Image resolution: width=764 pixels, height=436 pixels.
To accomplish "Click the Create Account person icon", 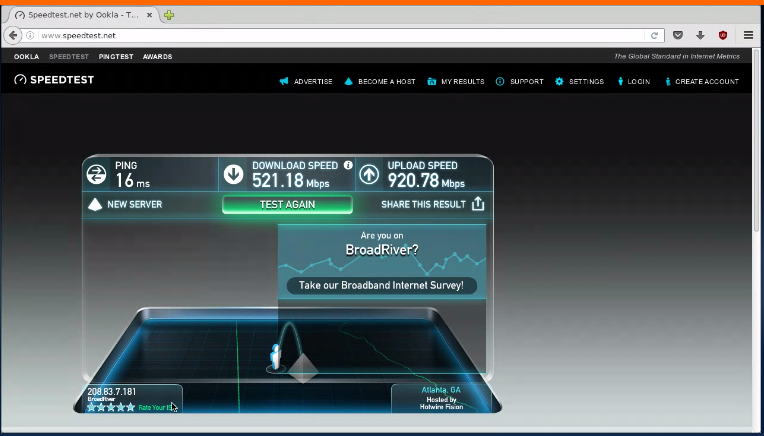I will tap(668, 81).
